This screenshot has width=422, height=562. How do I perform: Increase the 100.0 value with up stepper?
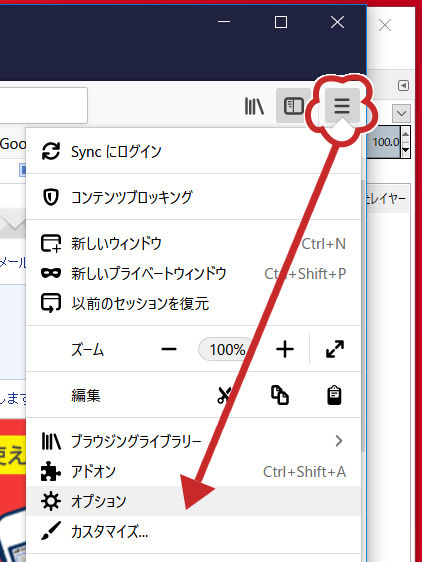tap(406, 135)
